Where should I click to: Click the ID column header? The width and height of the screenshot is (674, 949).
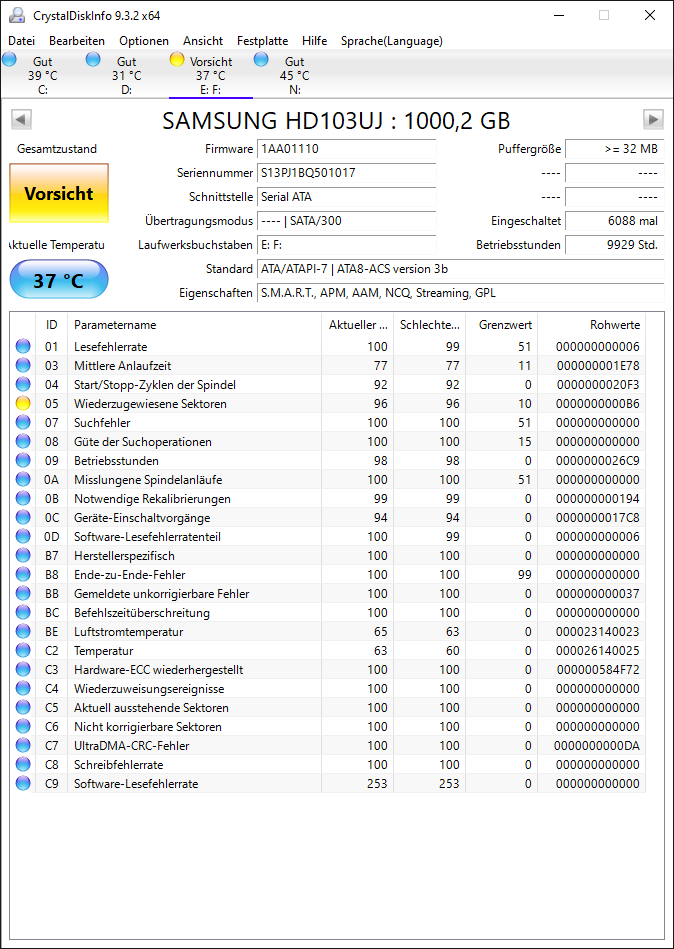(x=51, y=325)
